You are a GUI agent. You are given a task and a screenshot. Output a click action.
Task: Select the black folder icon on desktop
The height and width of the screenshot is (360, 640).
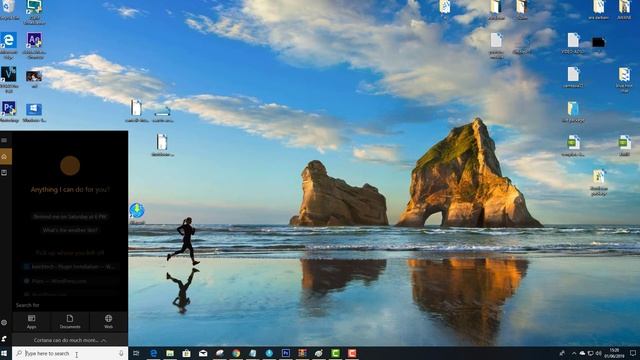(x=598, y=42)
